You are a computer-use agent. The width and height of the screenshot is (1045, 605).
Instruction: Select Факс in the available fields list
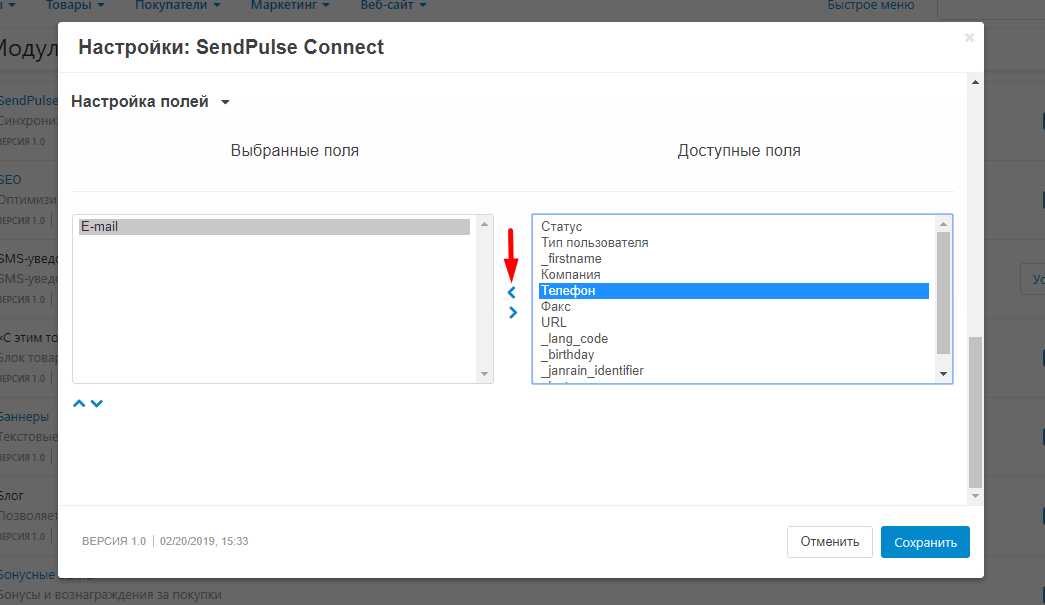[556, 307]
